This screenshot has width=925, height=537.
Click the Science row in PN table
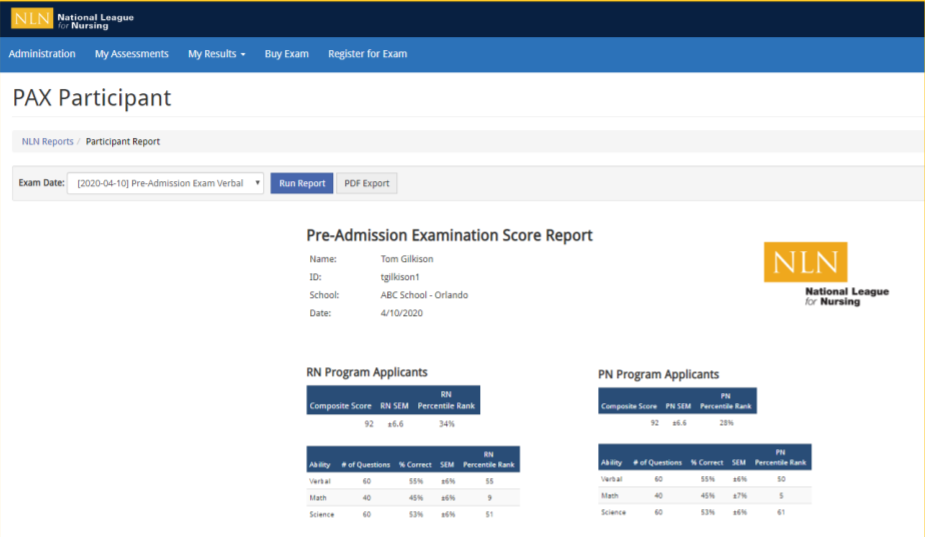coord(705,512)
